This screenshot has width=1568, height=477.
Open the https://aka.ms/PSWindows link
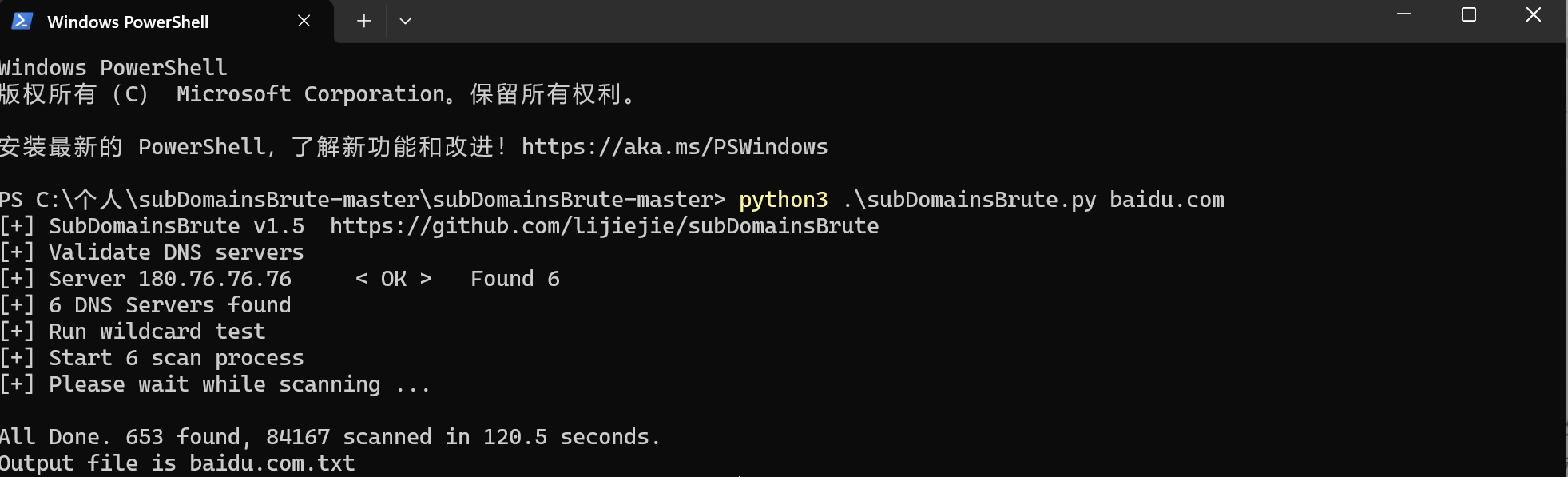[x=673, y=146]
